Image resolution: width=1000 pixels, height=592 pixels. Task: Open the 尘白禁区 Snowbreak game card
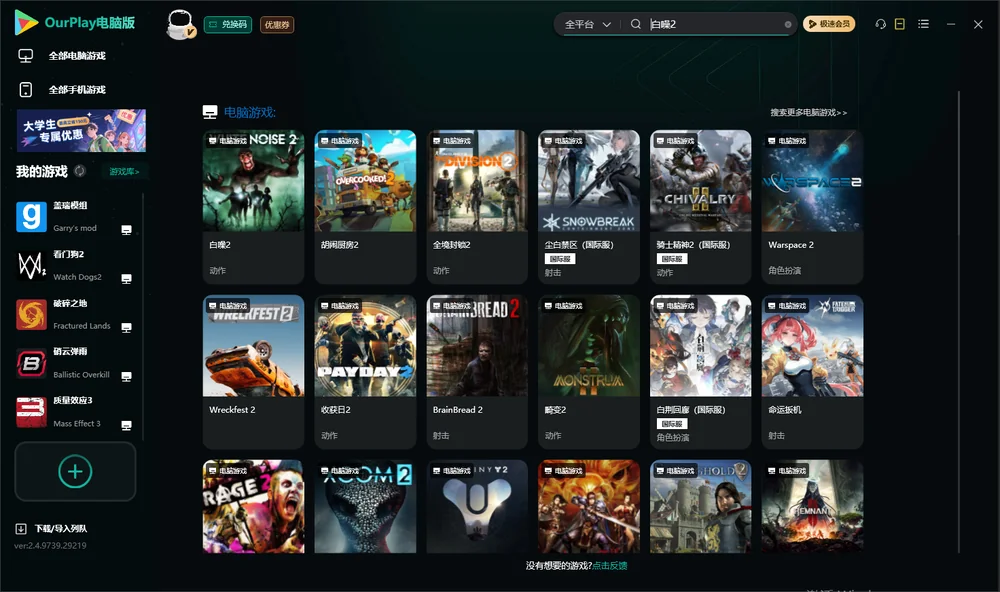589,207
